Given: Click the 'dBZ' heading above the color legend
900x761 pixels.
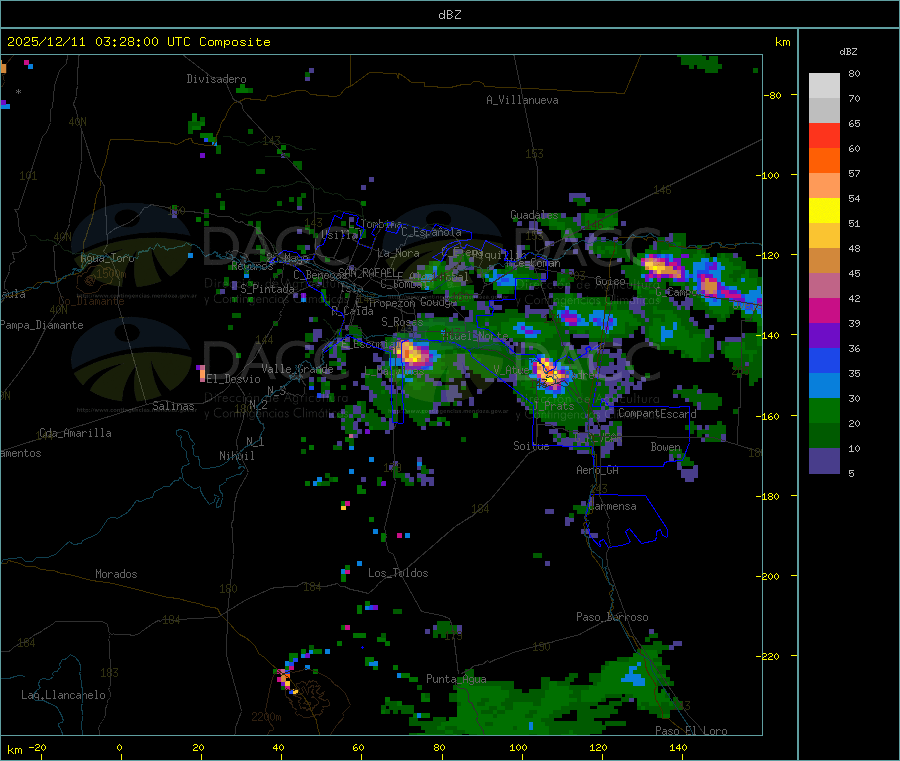Looking at the screenshot, I should coord(848,52).
